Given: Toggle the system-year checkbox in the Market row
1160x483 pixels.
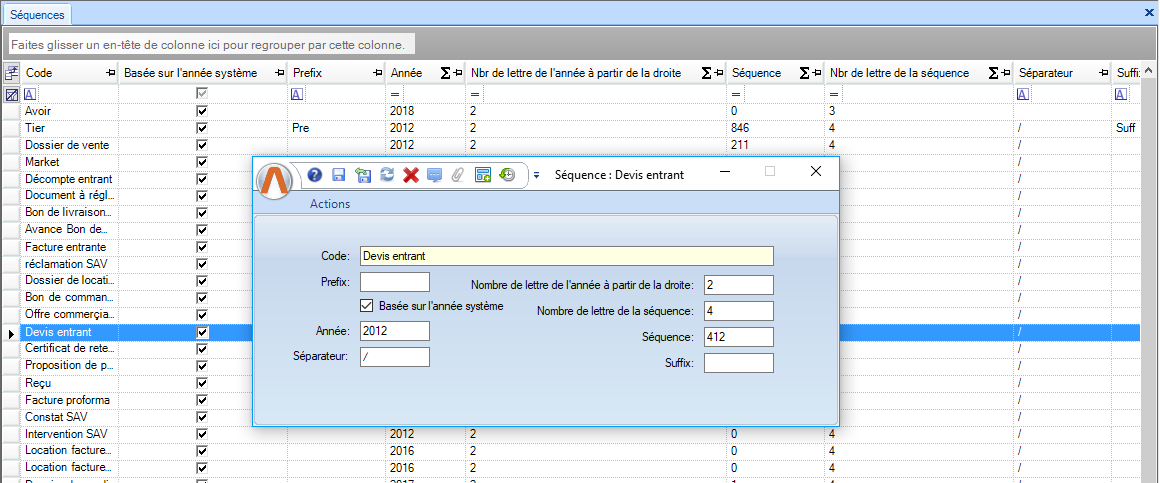Looking at the screenshot, I should click(x=202, y=162).
